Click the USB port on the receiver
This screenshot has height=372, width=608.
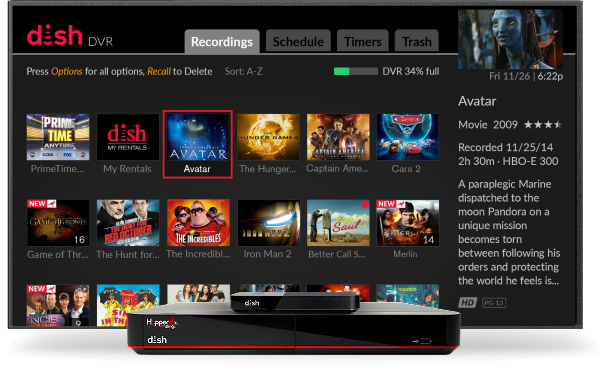coord(425,341)
